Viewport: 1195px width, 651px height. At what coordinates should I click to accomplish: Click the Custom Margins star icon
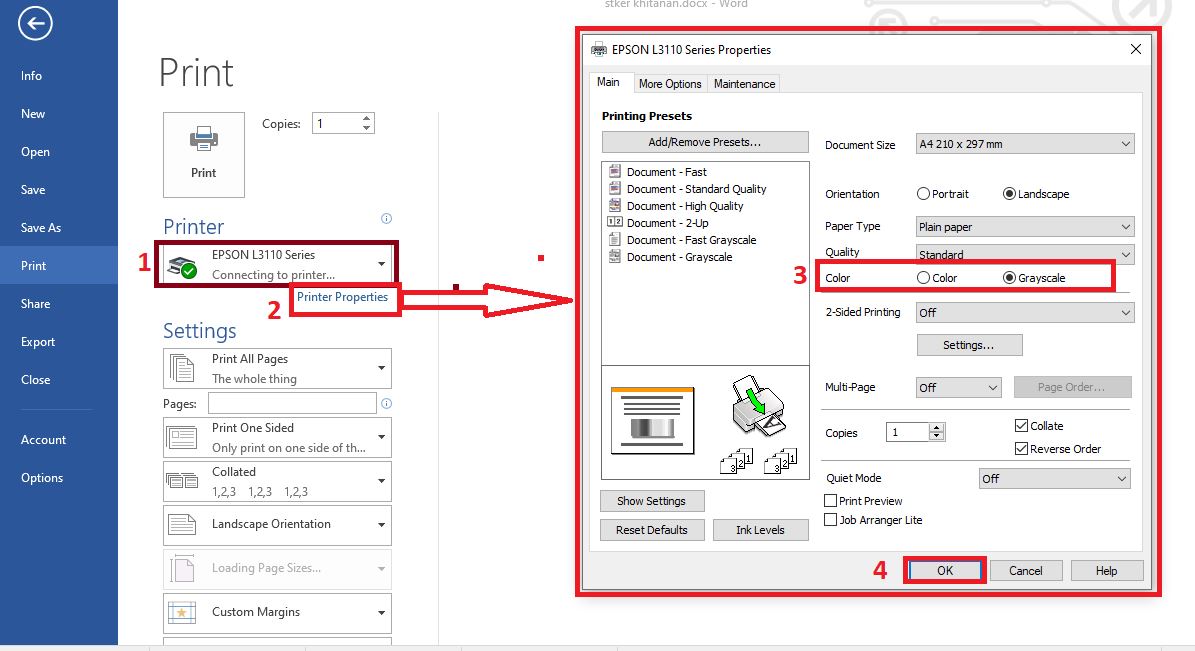(x=182, y=612)
